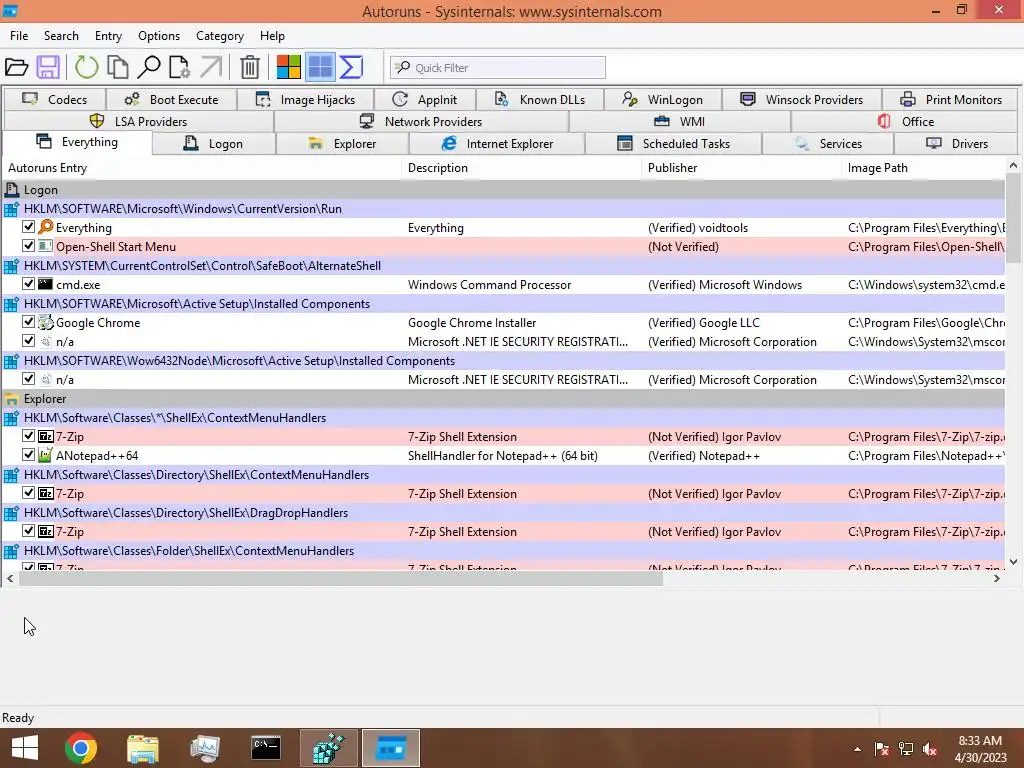Open the Options menu
The width and height of the screenshot is (1024, 768).
tap(159, 36)
